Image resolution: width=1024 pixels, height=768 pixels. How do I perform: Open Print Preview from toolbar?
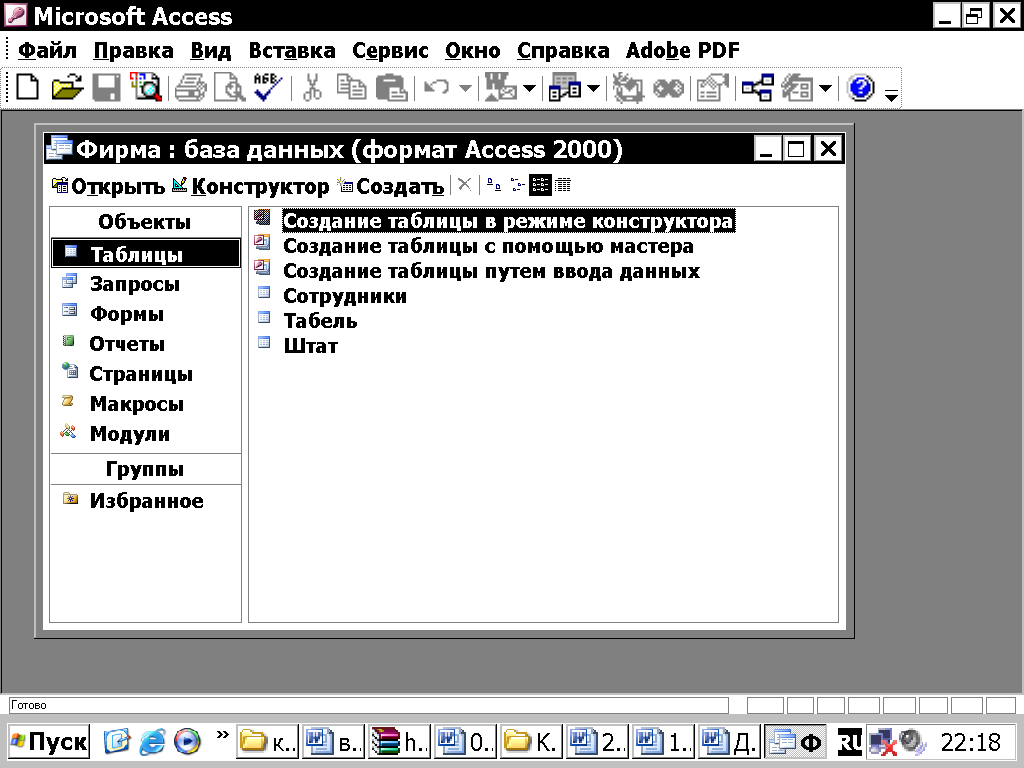click(229, 88)
